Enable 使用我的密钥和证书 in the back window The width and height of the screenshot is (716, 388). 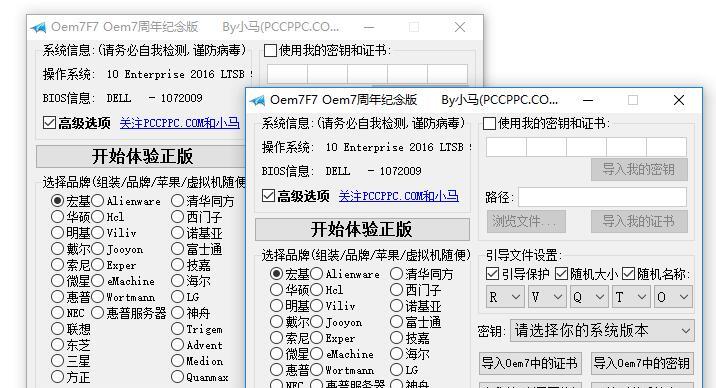(x=270, y=51)
